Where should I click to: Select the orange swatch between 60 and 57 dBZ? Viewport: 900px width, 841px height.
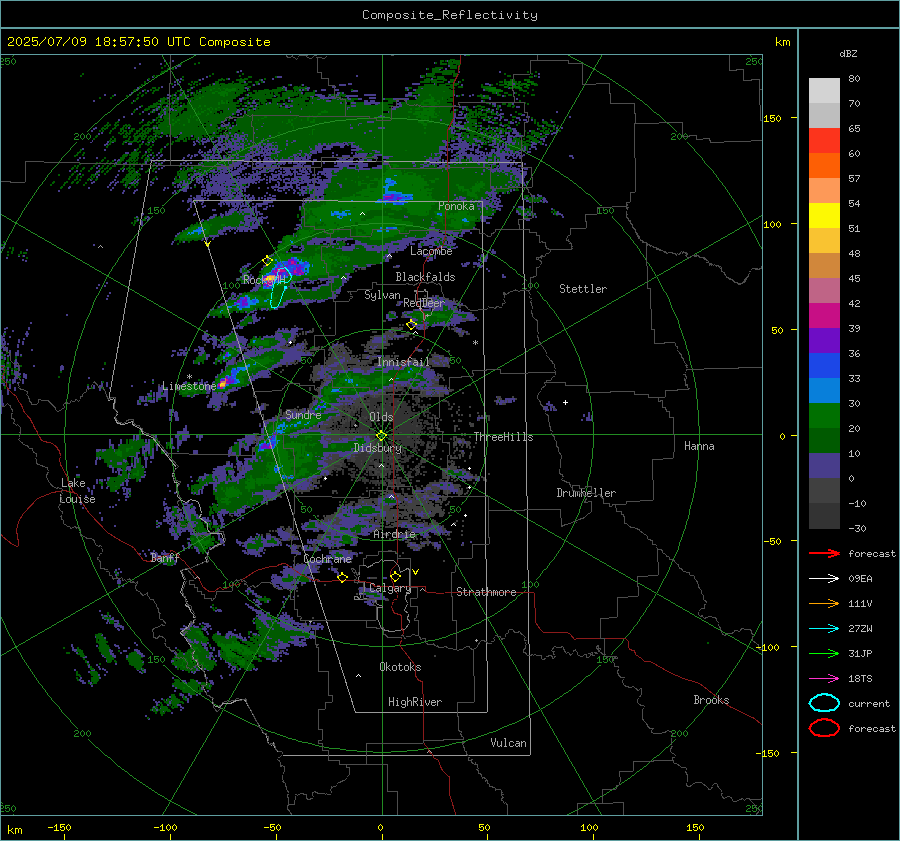[x=824, y=166]
